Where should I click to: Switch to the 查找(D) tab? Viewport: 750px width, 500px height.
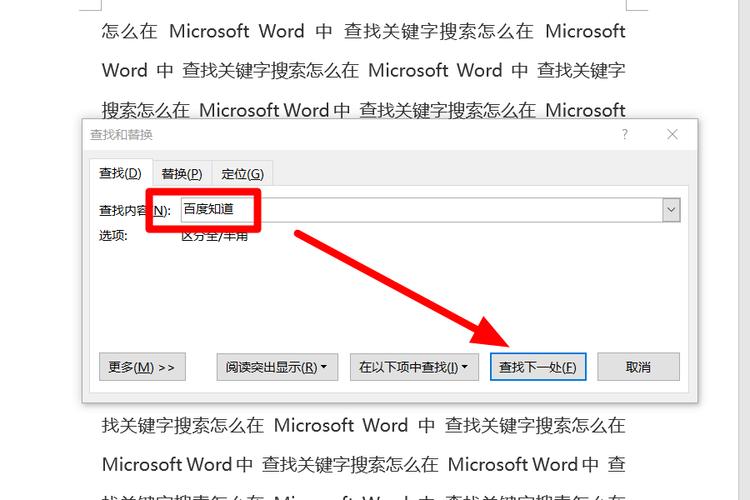[x=121, y=173]
